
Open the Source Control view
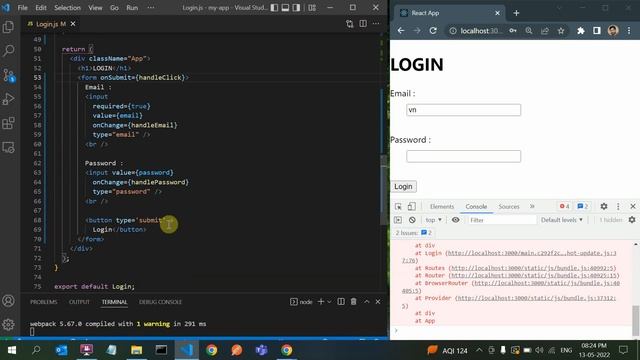pos(9,75)
